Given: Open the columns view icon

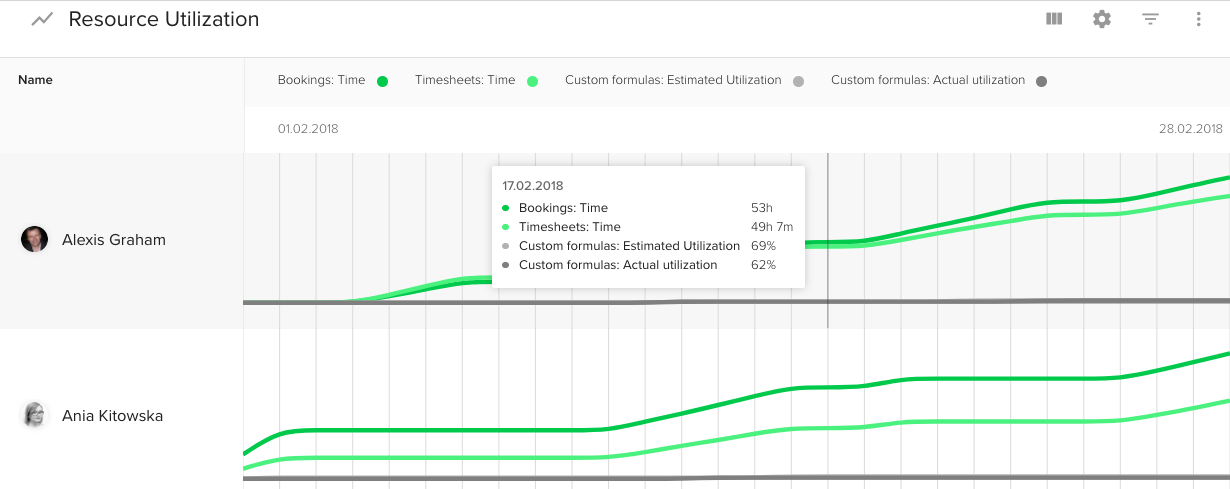Looking at the screenshot, I should [x=1054, y=19].
